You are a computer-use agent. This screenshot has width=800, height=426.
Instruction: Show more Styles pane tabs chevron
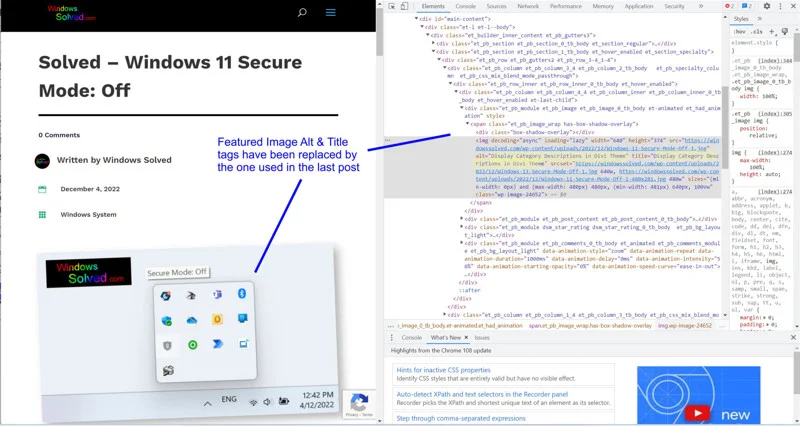pos(760,19)
